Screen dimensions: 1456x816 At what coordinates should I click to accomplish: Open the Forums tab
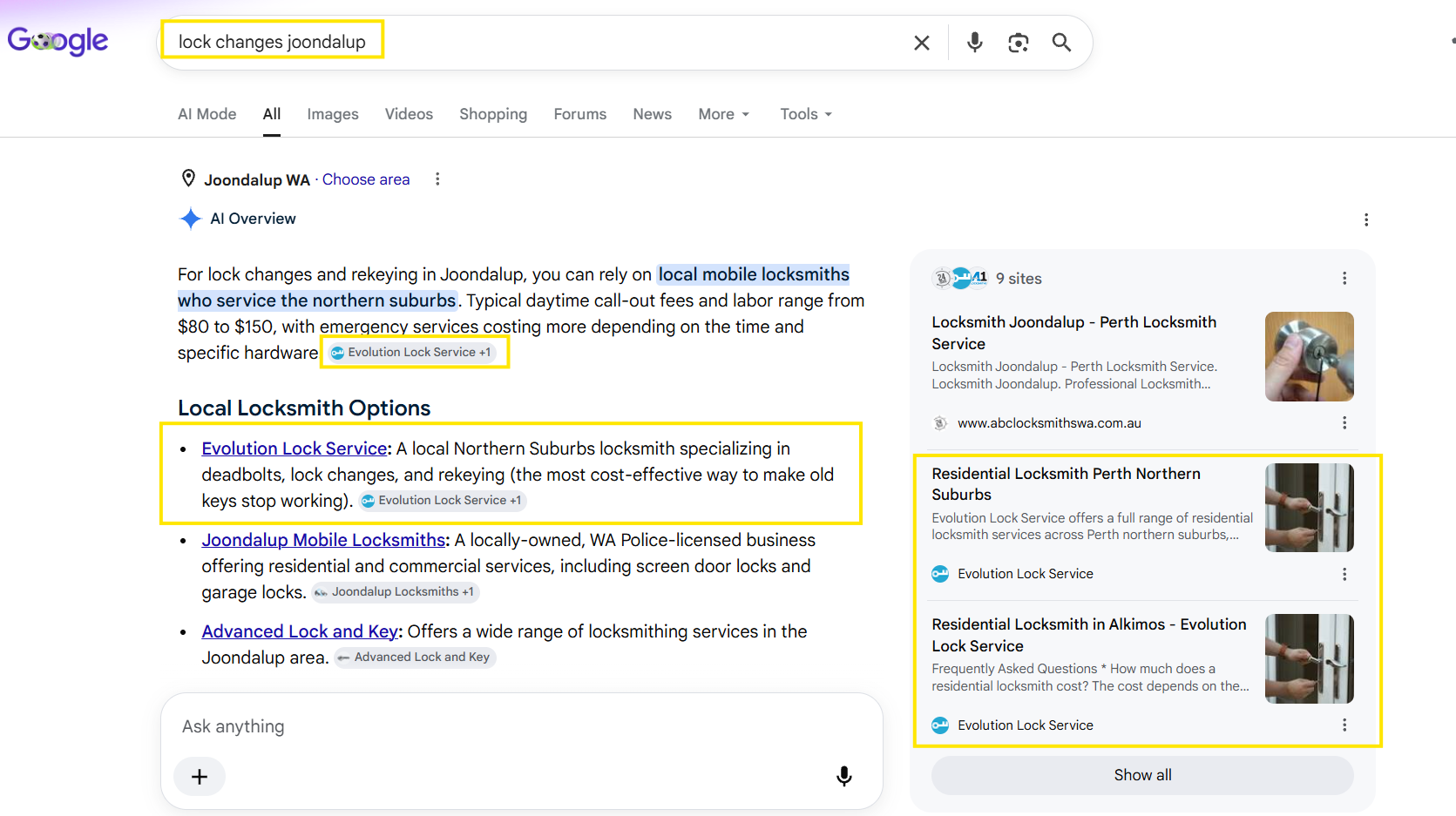pyautogui.click(x=580, y=114)
